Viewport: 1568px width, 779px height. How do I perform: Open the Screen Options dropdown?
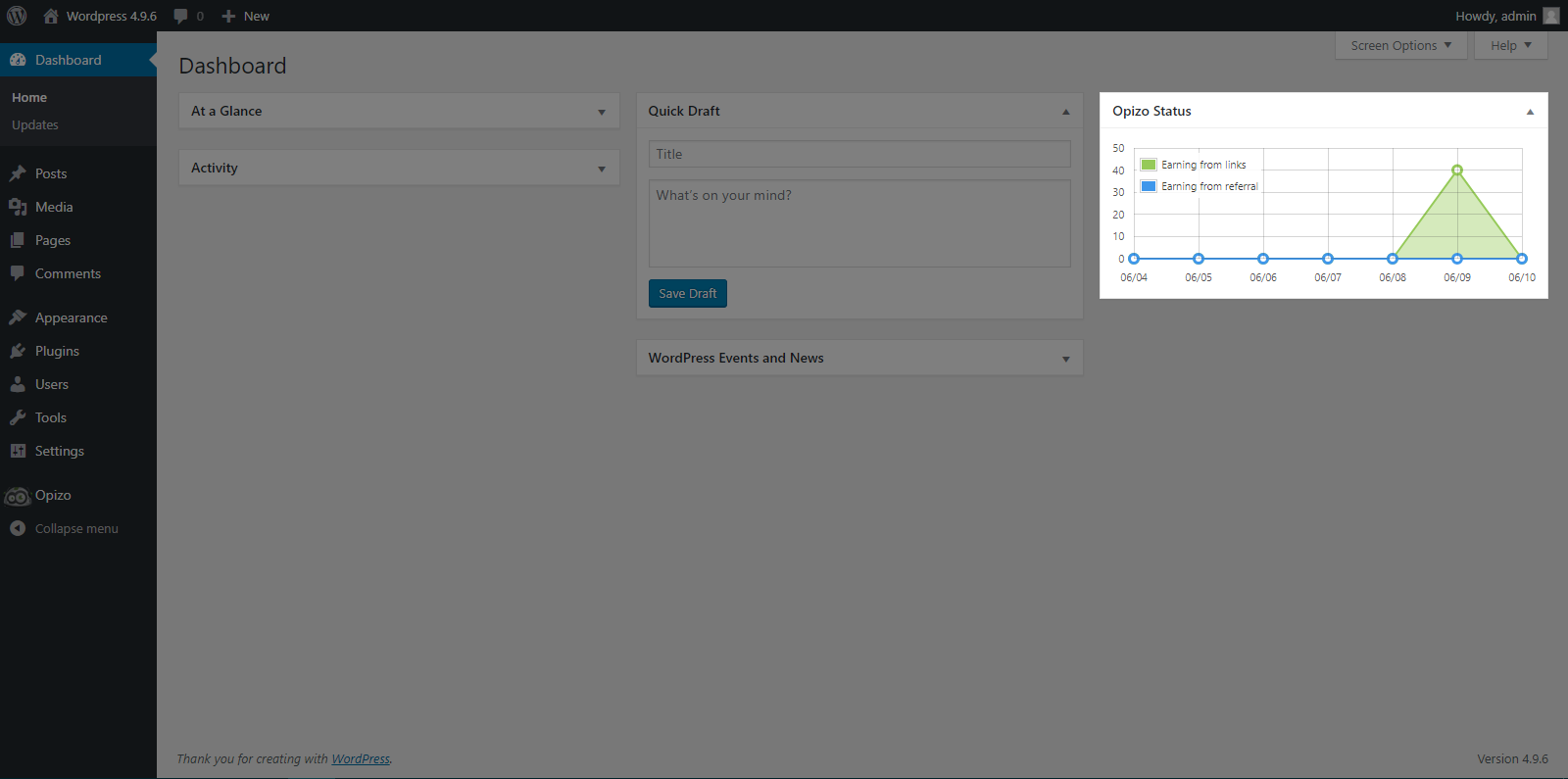1400,45
